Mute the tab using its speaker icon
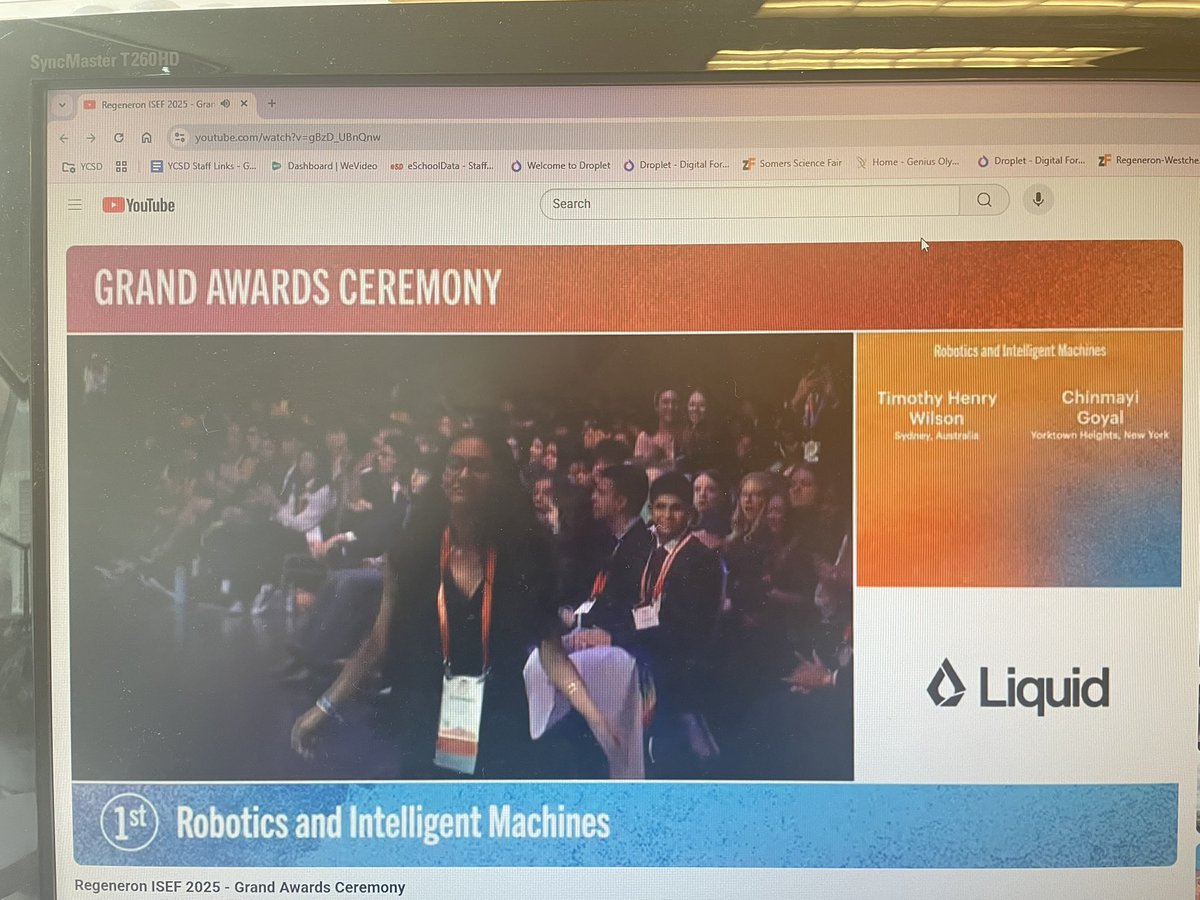This screenshot has width=1200, height=900. coord(226,104)
